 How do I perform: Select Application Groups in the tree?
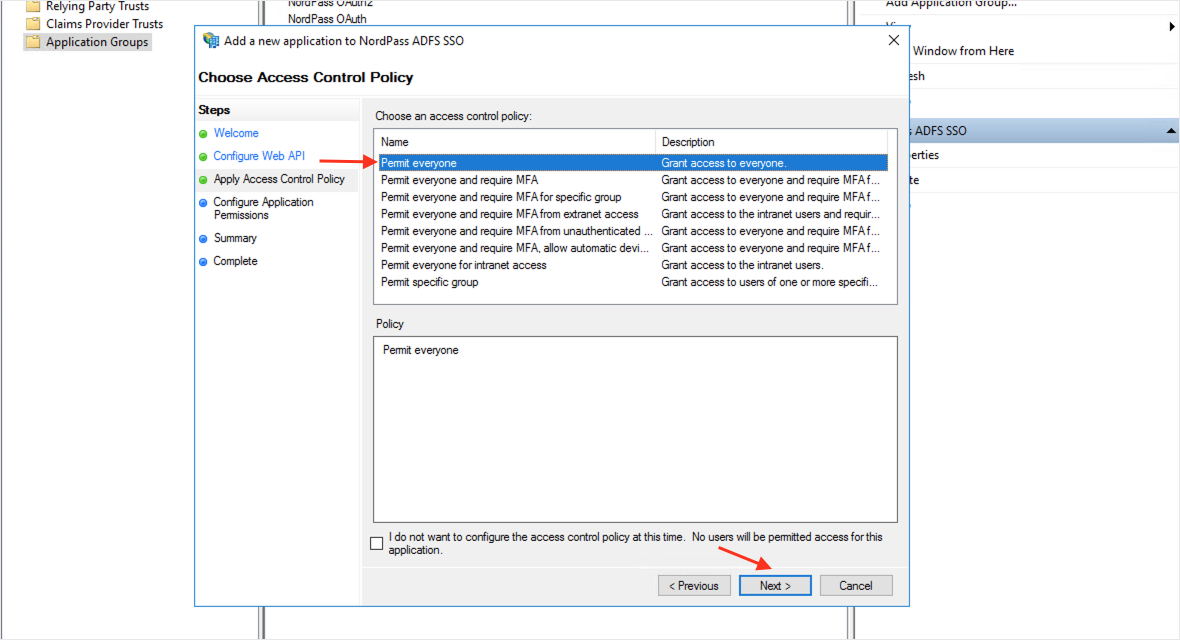click(97, 41)
